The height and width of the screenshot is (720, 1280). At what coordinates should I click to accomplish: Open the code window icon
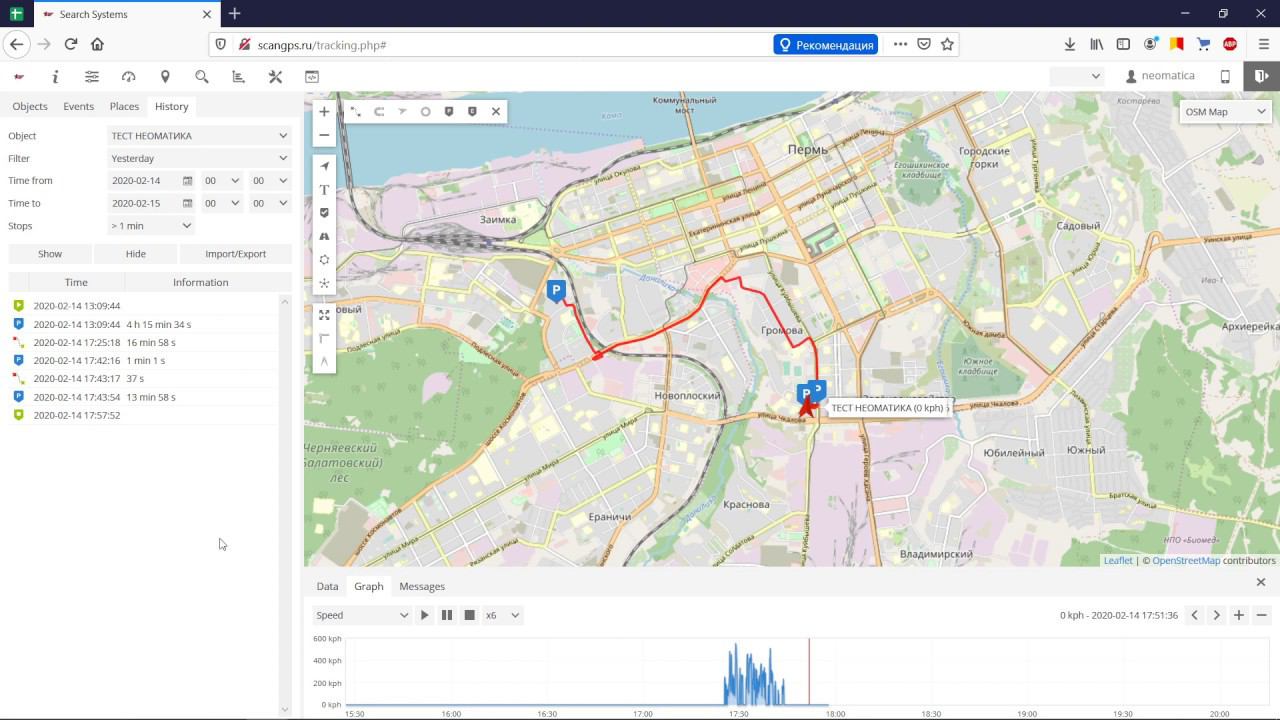(312, 76)
